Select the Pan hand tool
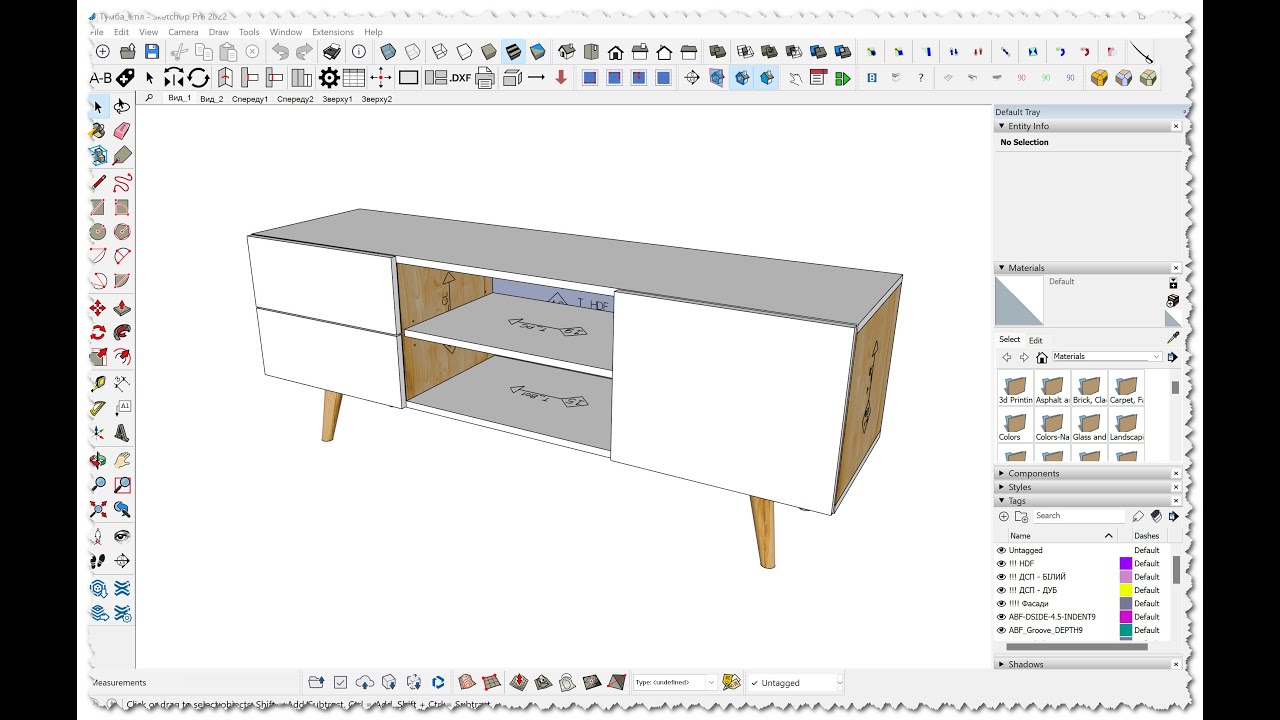This screenshot has width=1280, height=720. 122,460
